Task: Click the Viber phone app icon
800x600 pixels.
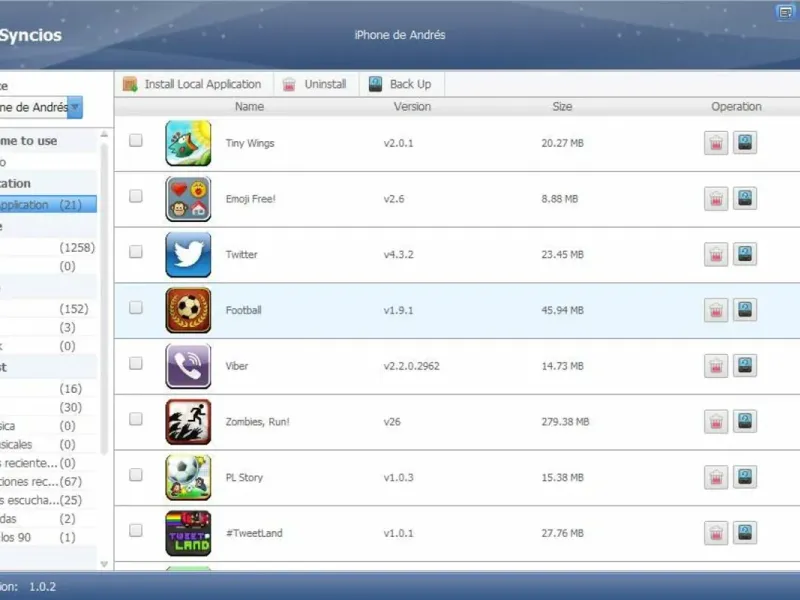Action: (x=188, y=366)
